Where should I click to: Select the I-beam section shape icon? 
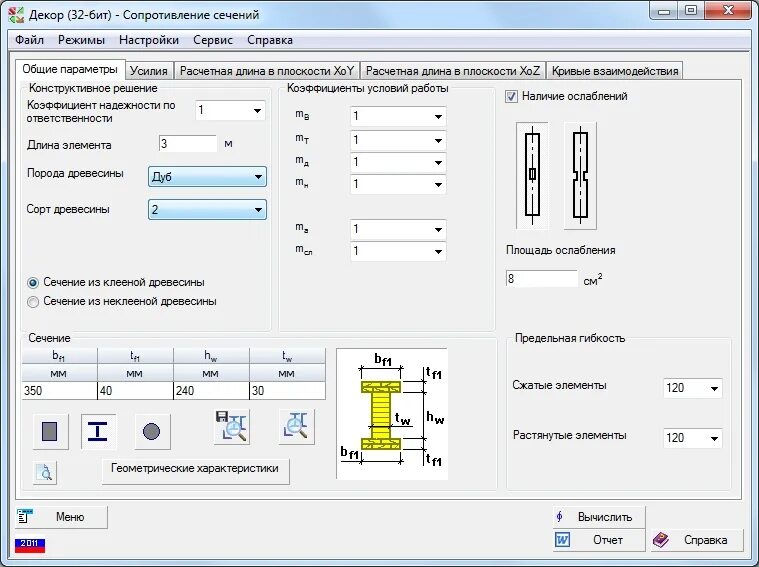(98, 431)
